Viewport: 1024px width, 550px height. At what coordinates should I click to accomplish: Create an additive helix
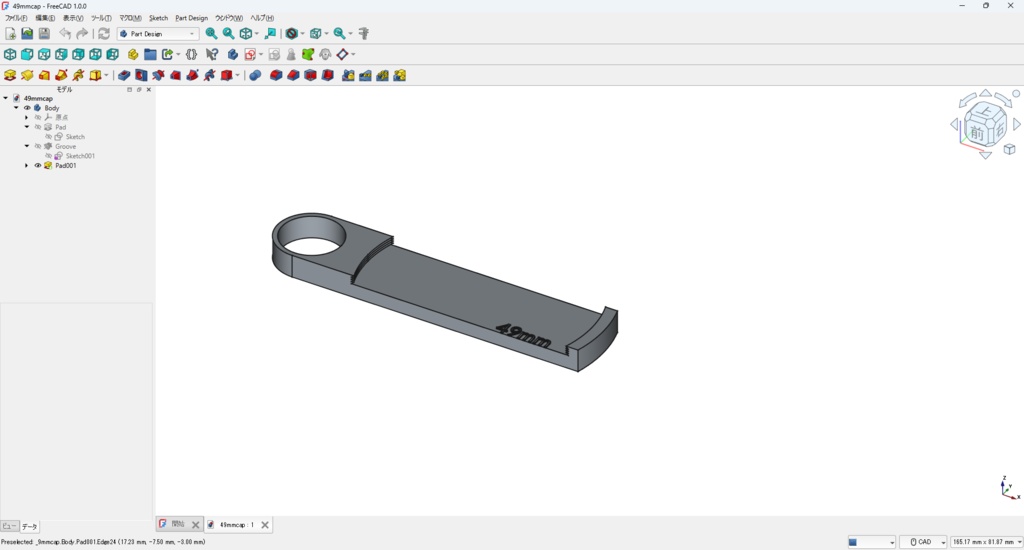78,75
